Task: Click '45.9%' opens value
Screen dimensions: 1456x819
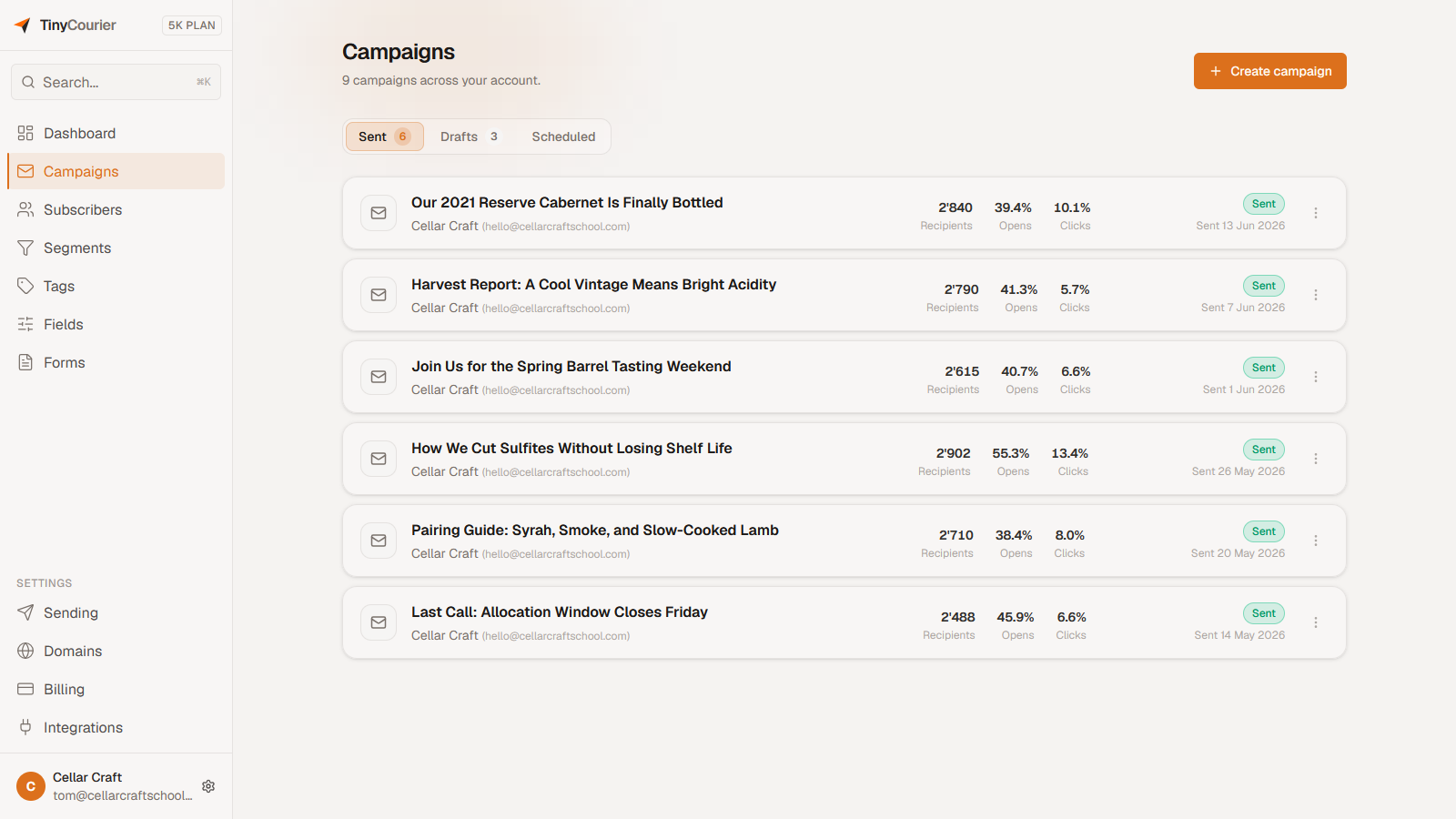Action: tap(1016, 617)
